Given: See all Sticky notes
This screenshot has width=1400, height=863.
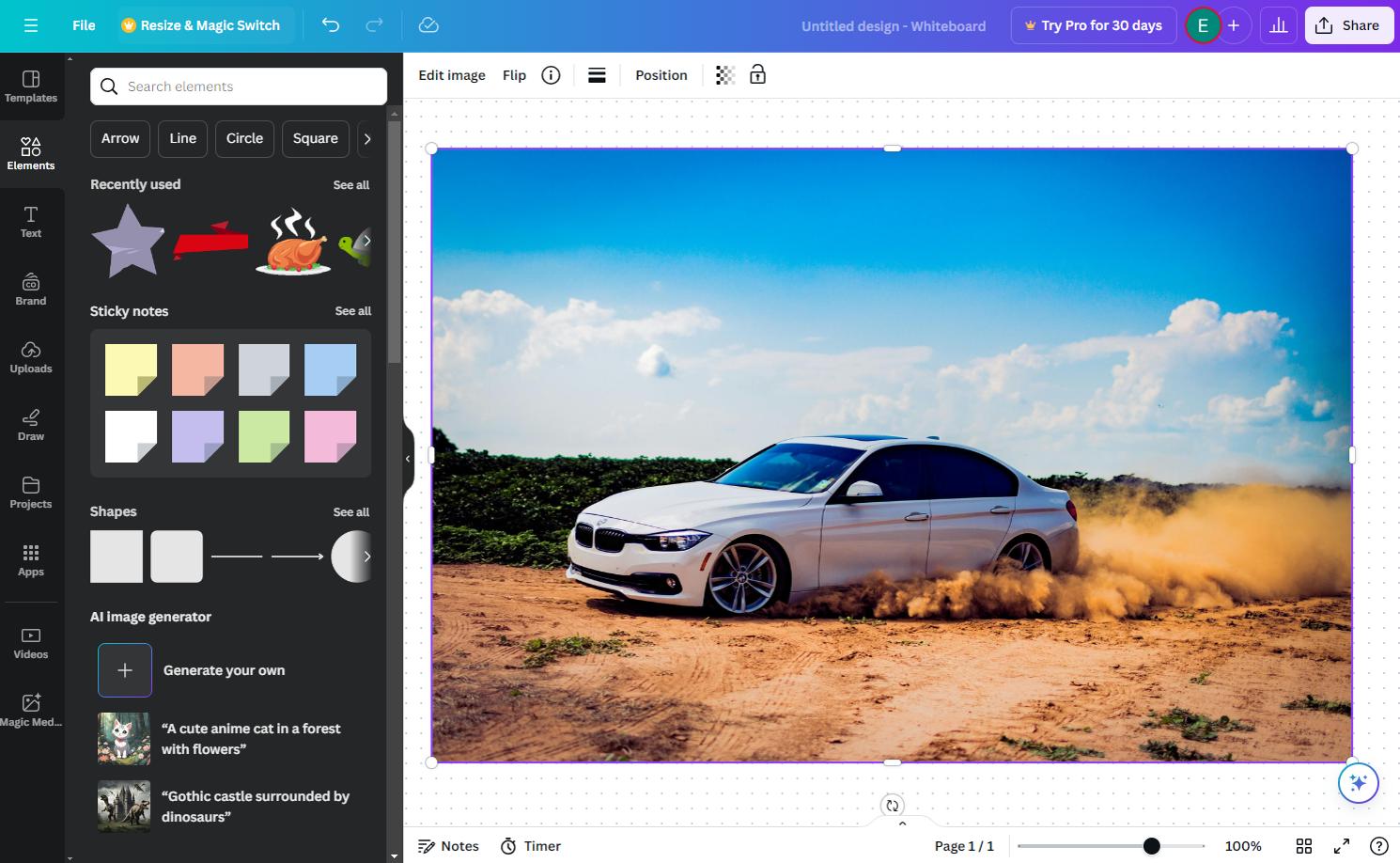Looking at the screenshot, I should coord(353,310).
